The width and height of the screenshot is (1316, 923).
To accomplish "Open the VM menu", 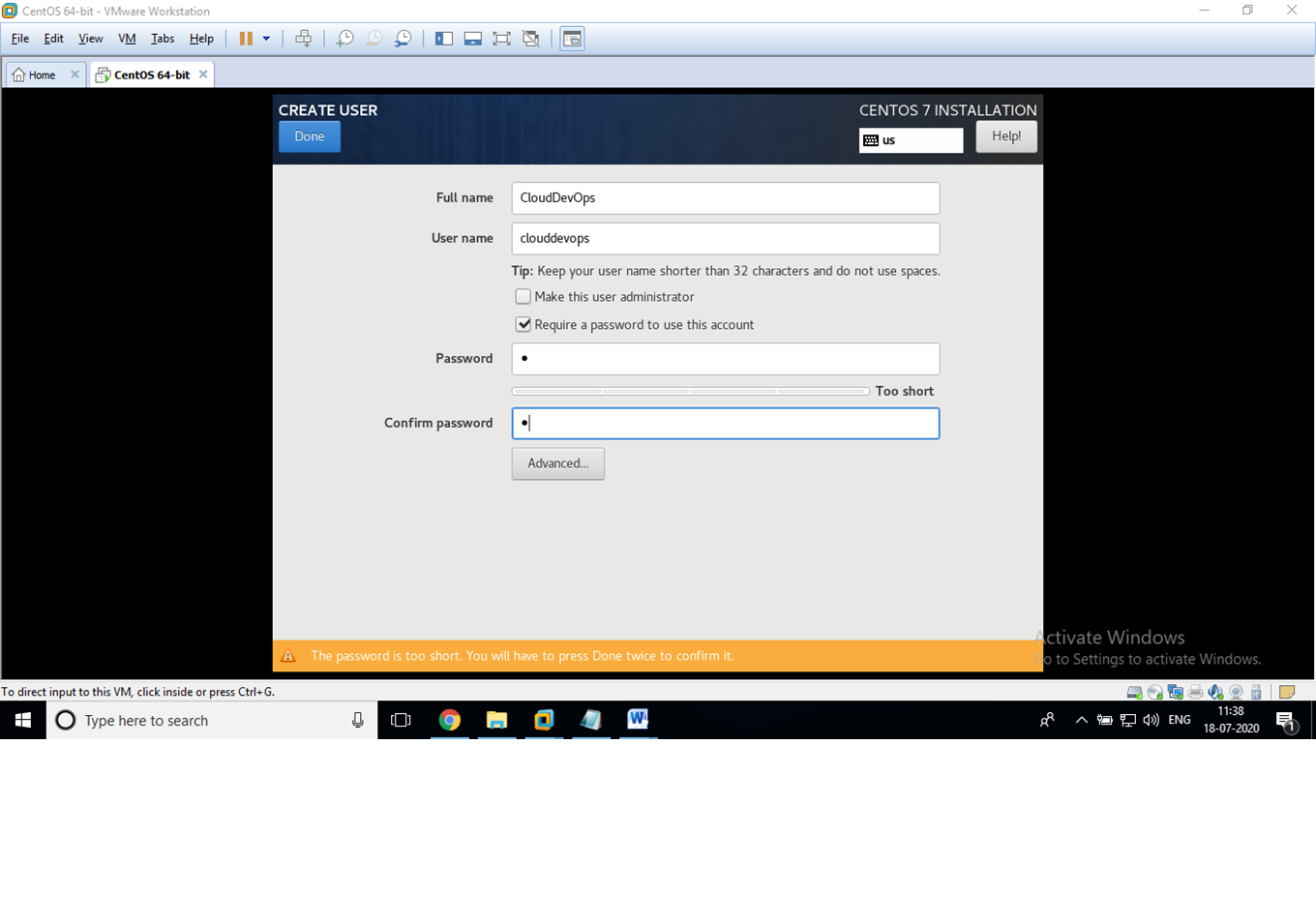I will [x=127, y=39].
